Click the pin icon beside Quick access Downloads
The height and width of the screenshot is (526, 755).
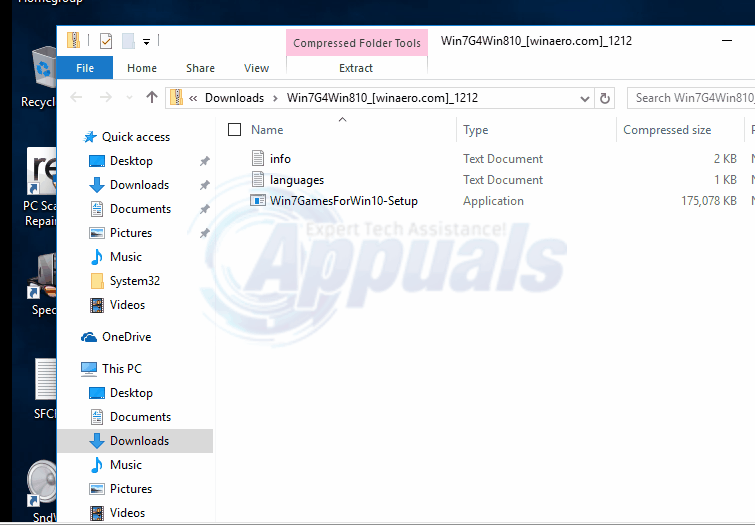point(205,185)
